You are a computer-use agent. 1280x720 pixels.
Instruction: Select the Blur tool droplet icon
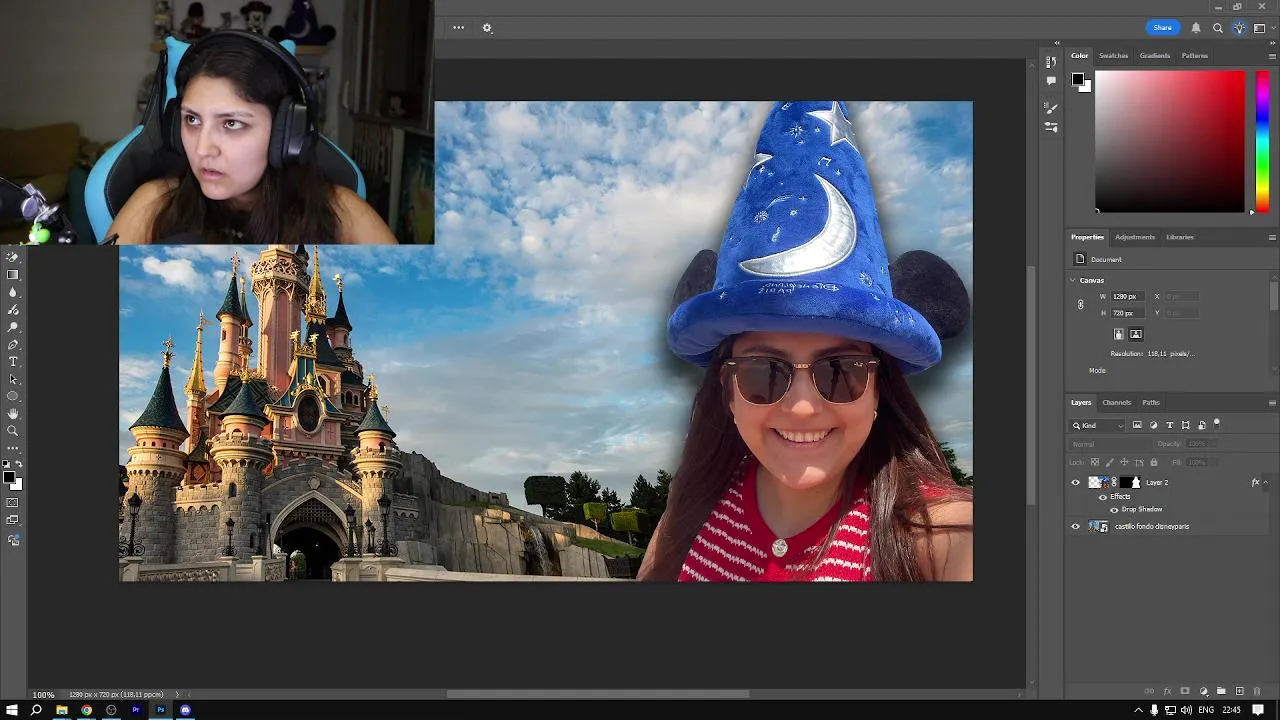tap(13, 292)
